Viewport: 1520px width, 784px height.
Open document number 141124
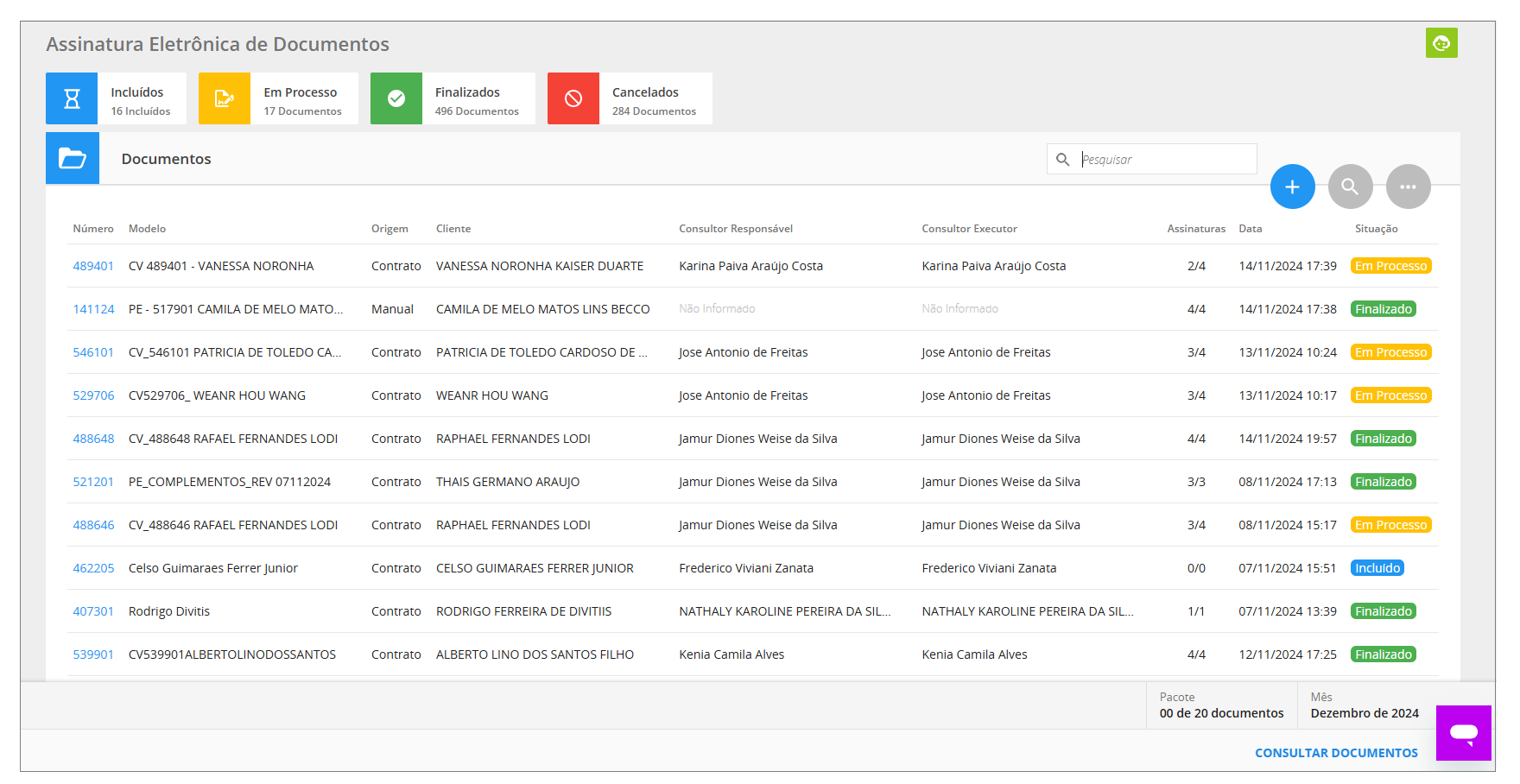pos(93,309)
